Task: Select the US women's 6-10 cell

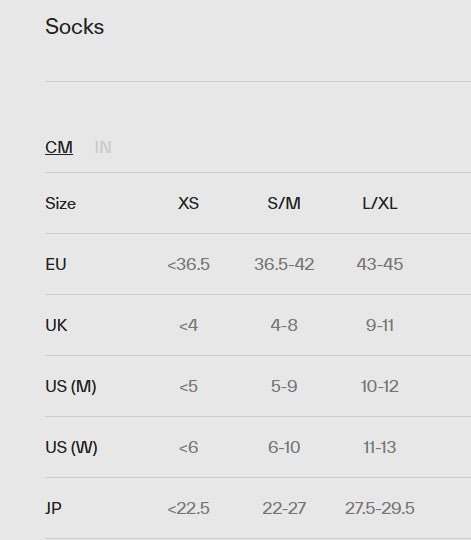Action: 284,447
